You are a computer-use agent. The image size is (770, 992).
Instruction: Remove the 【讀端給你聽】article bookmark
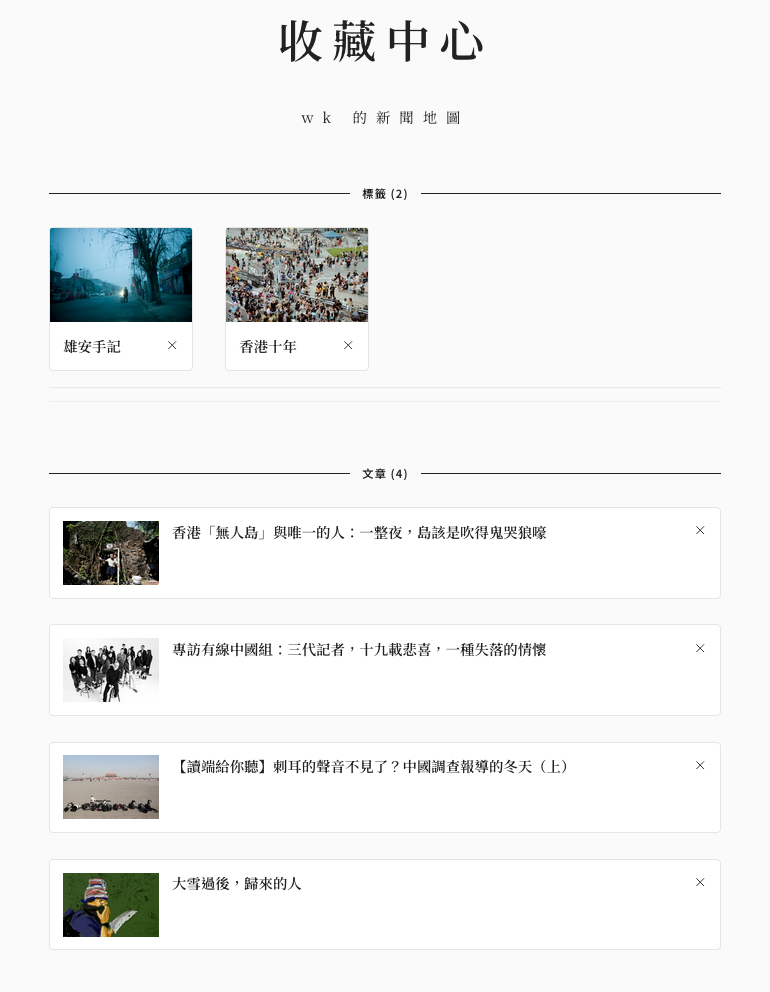(x=700, y=766)
